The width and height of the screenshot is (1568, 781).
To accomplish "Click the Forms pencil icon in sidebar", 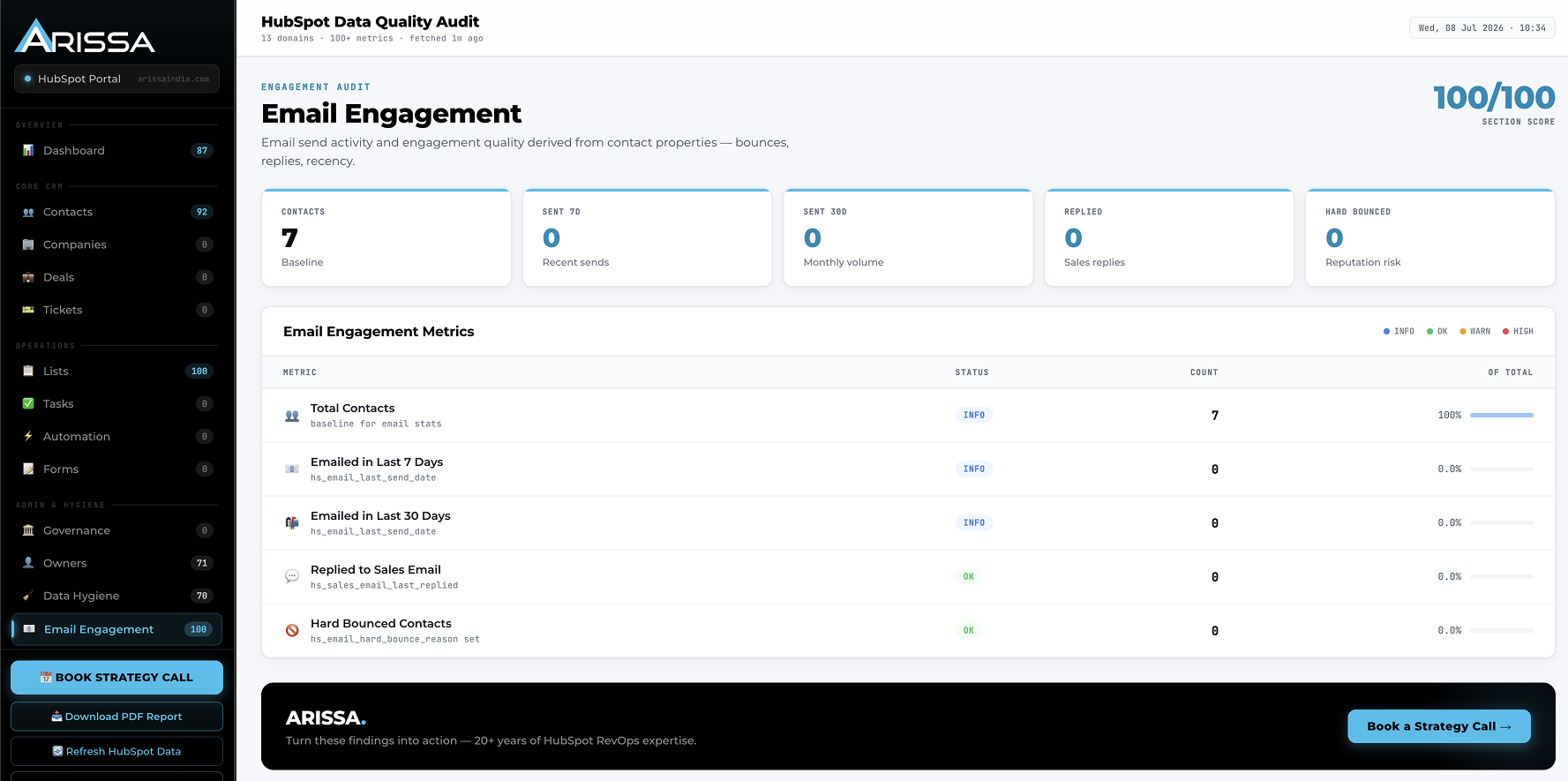I will click(x=28, y=469).
